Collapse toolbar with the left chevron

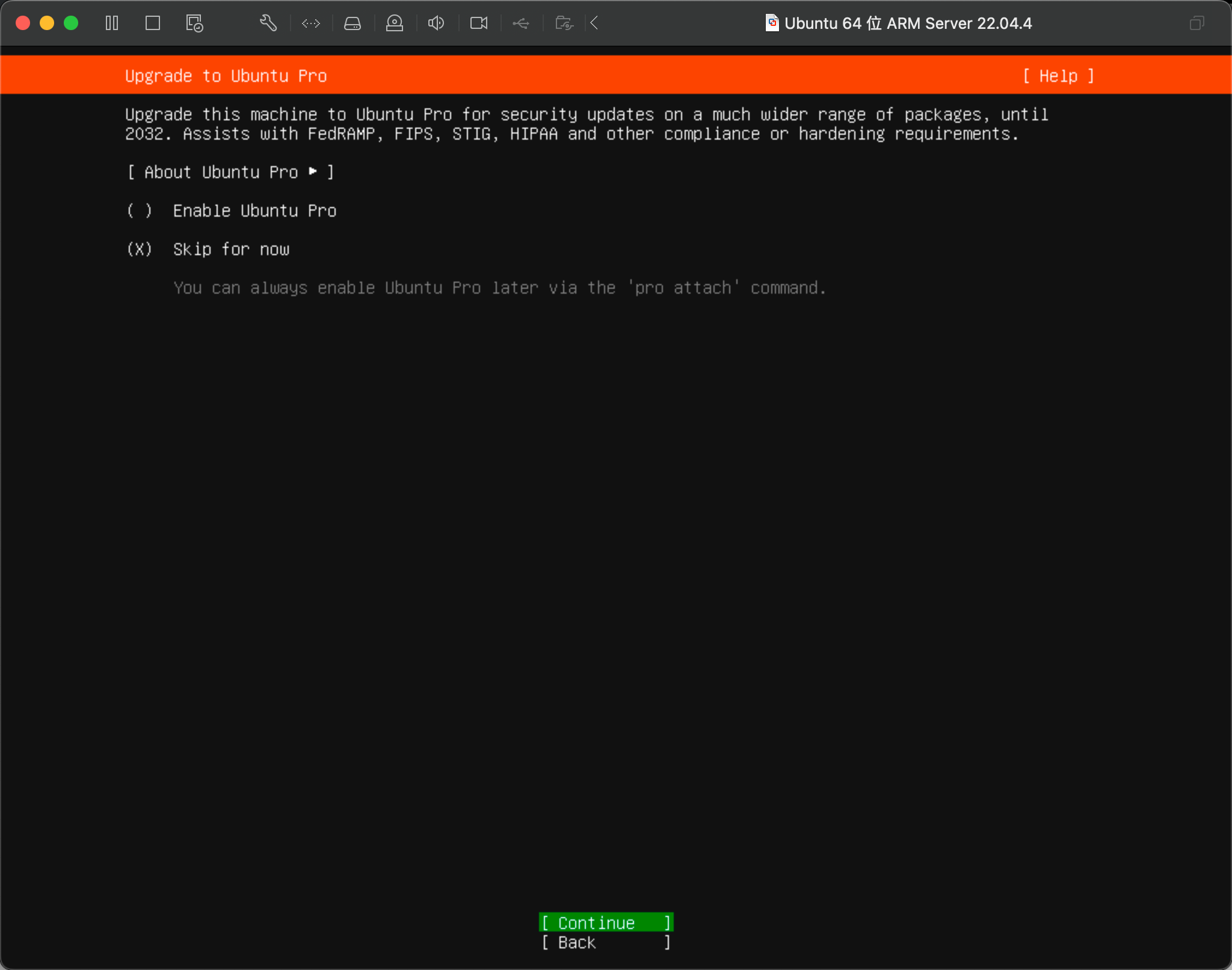click(594, 23)
